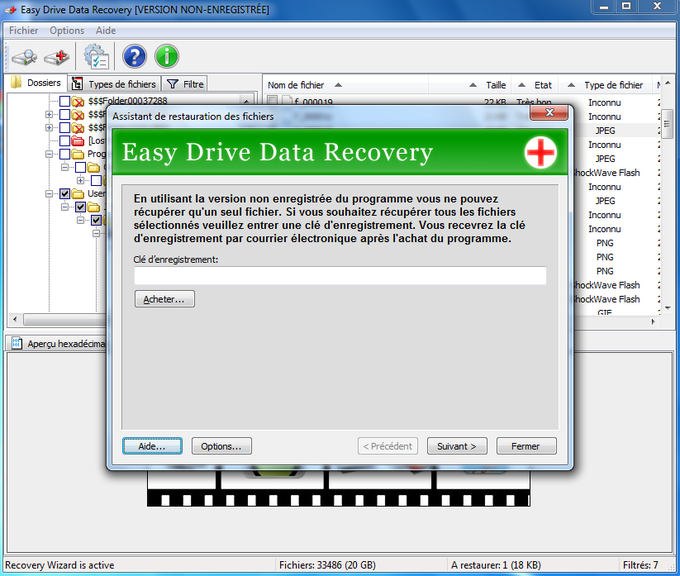Click the funnel icon on Filtre tab
680x576 pixels.
point(173,84)
